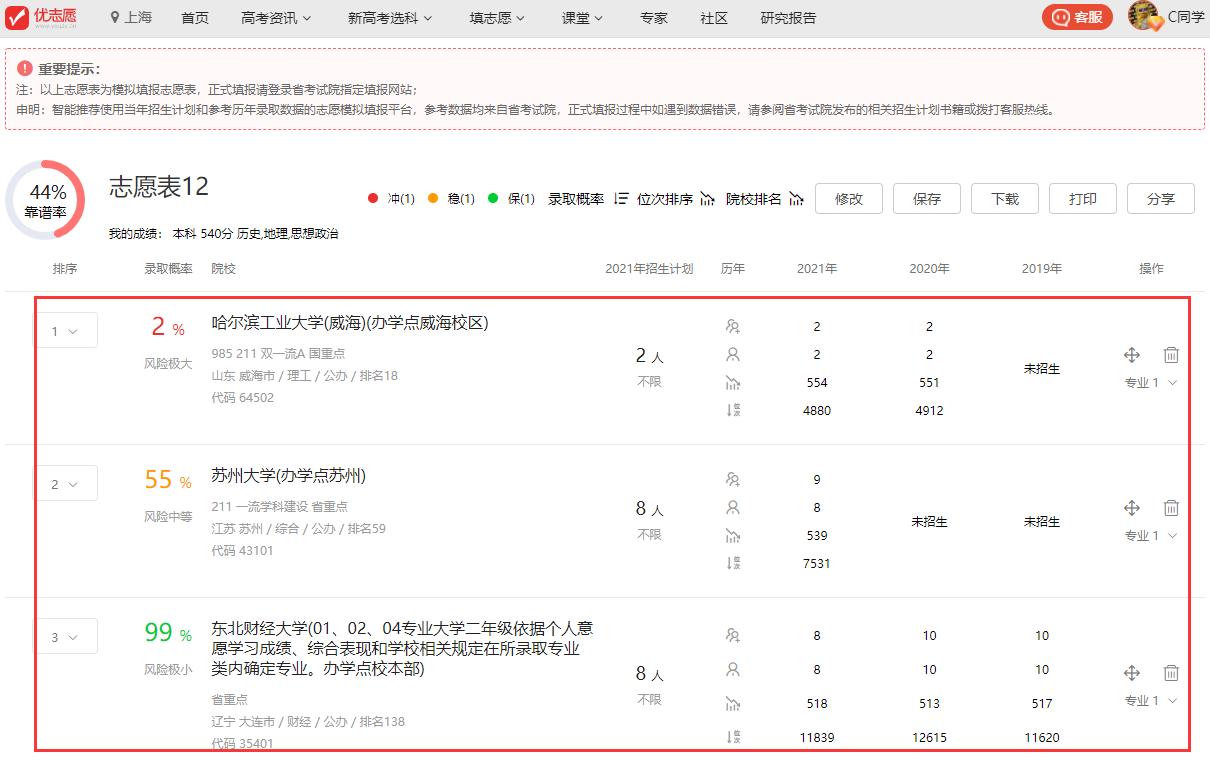1210x769 pixels.
Task: Click the move icon for 苏州大学
Action: coord(1132,508)
